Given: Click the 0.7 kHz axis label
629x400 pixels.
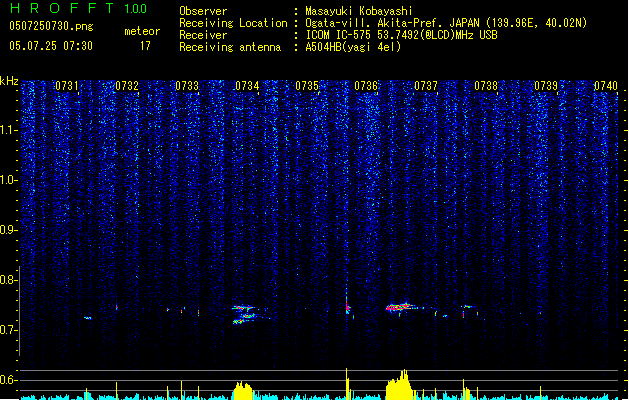Looking at the screenshot, I should pyautogui.click(x=9, y=330).
